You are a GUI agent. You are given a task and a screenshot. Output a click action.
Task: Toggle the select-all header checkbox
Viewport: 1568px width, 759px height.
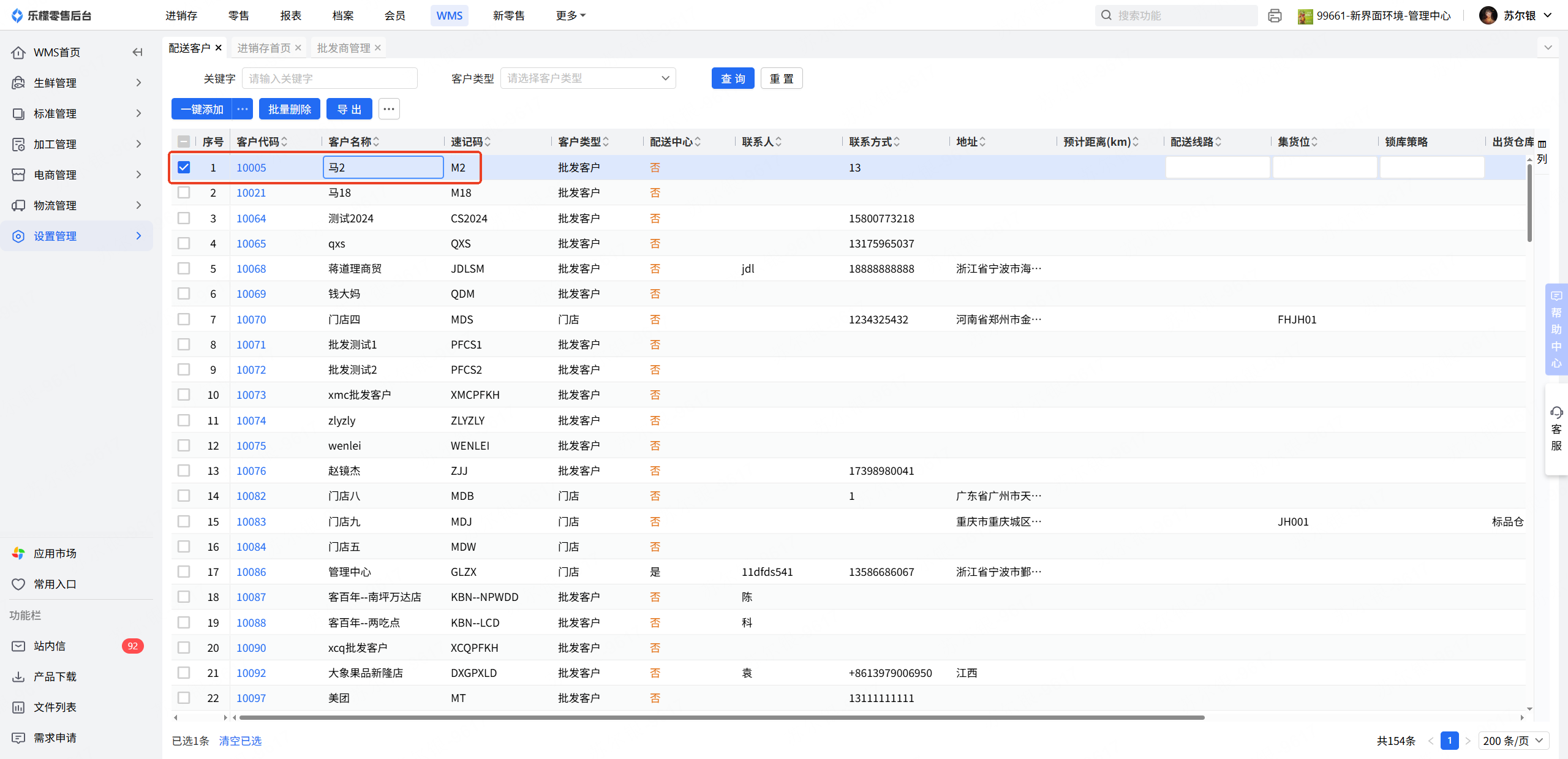point(184,142)
